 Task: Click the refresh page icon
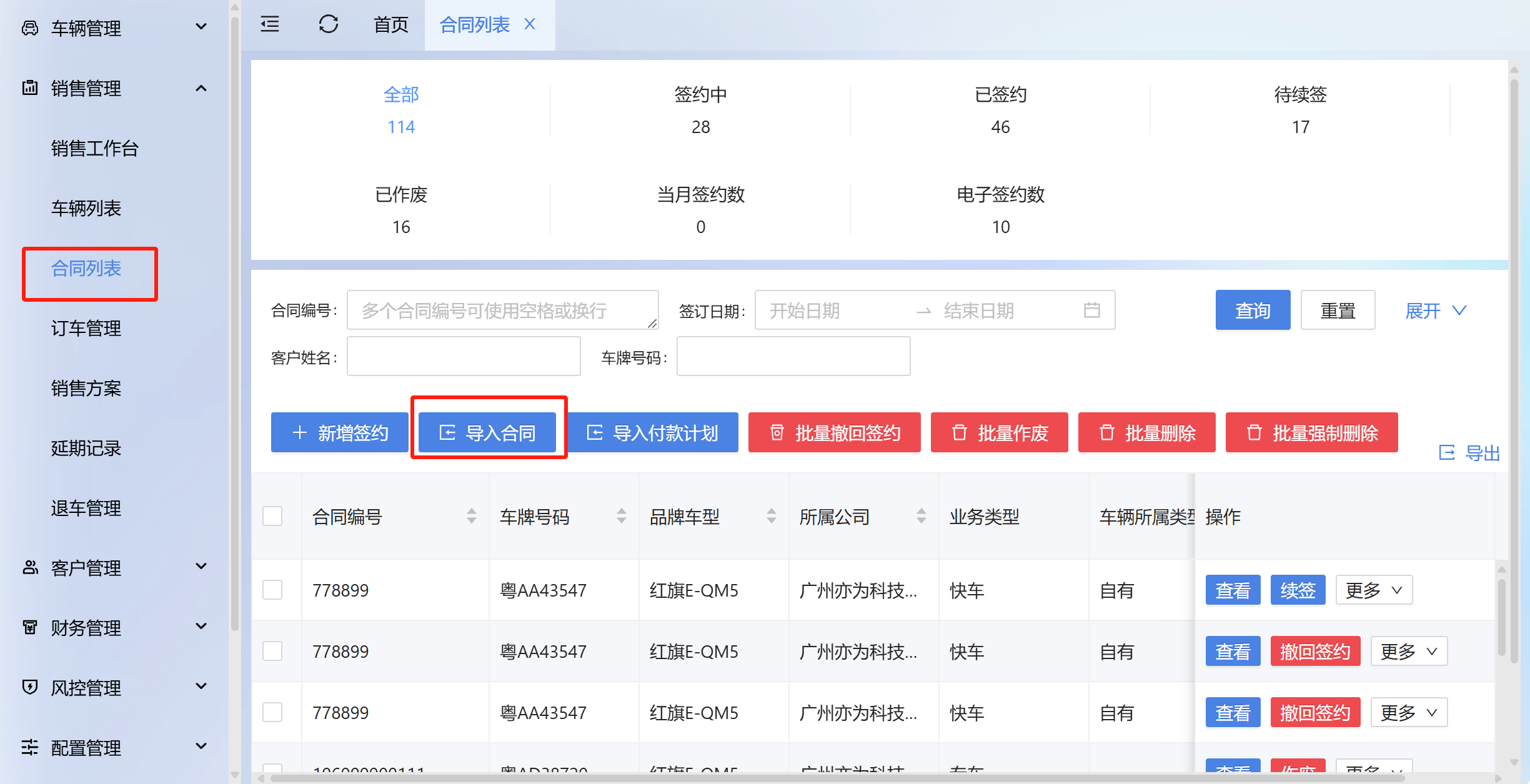click(x=328, y=24)
